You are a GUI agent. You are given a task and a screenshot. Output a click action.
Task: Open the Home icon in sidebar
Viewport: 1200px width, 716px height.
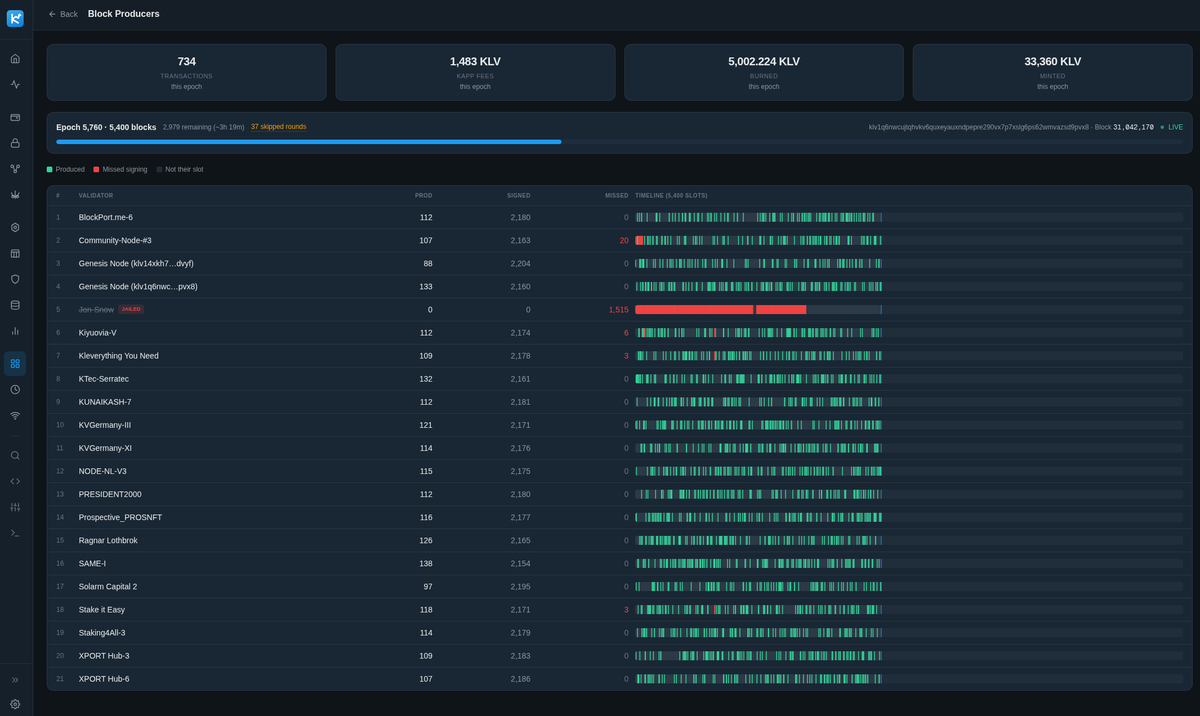click(15, 59)
